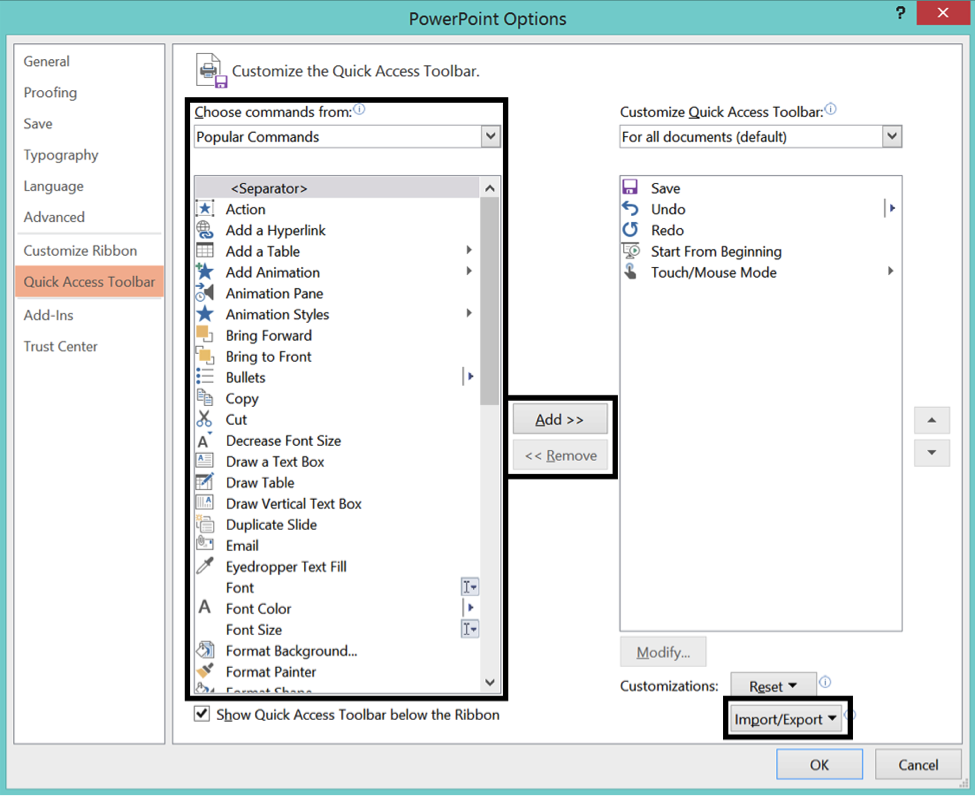Image resolution: width=975 pixels, height=796 pixels.
Task: Select the Eyedropper Text Fill command icon
Action: [x=207, y=566]
